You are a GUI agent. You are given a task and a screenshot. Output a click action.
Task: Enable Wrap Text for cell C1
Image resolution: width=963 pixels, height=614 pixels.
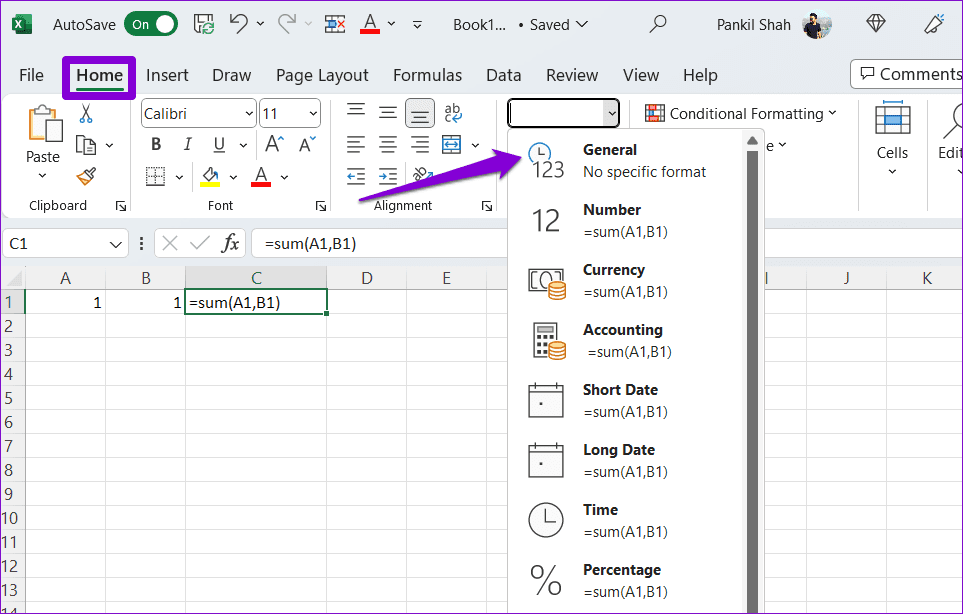click(453, 113)
